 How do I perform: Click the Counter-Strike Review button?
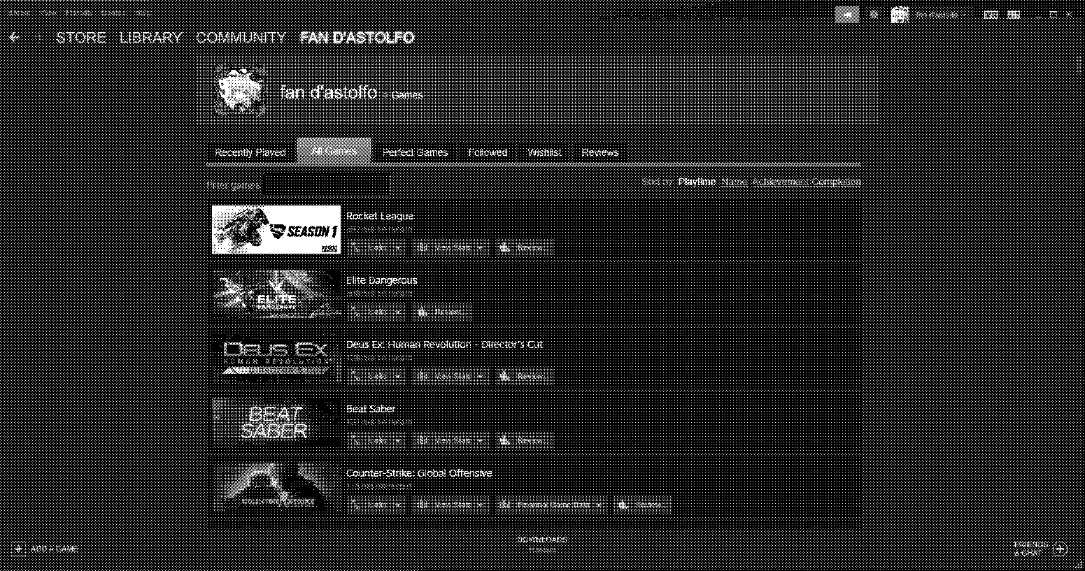[641, 505]
